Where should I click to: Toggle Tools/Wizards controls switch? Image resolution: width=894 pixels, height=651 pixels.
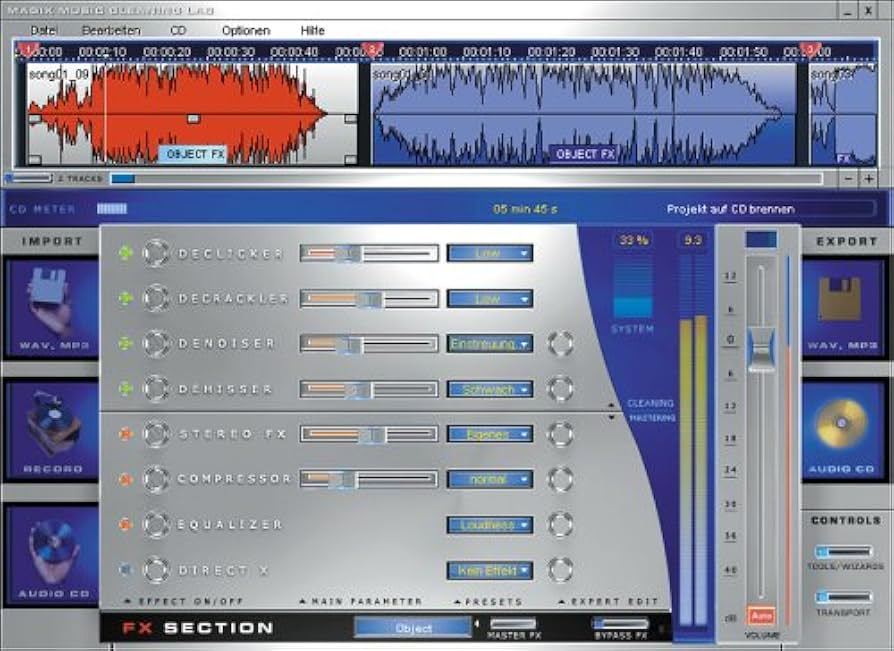click(x=844, y=551)
